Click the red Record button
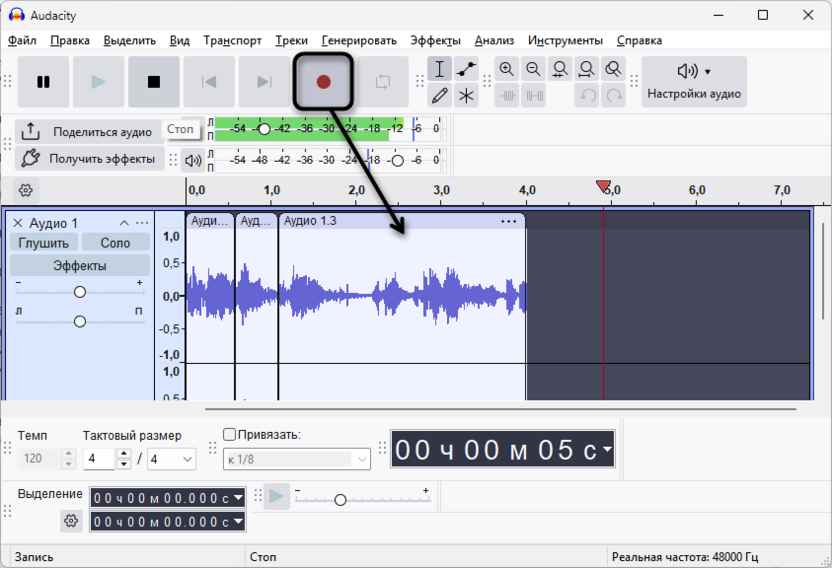 tap(324, 82)
